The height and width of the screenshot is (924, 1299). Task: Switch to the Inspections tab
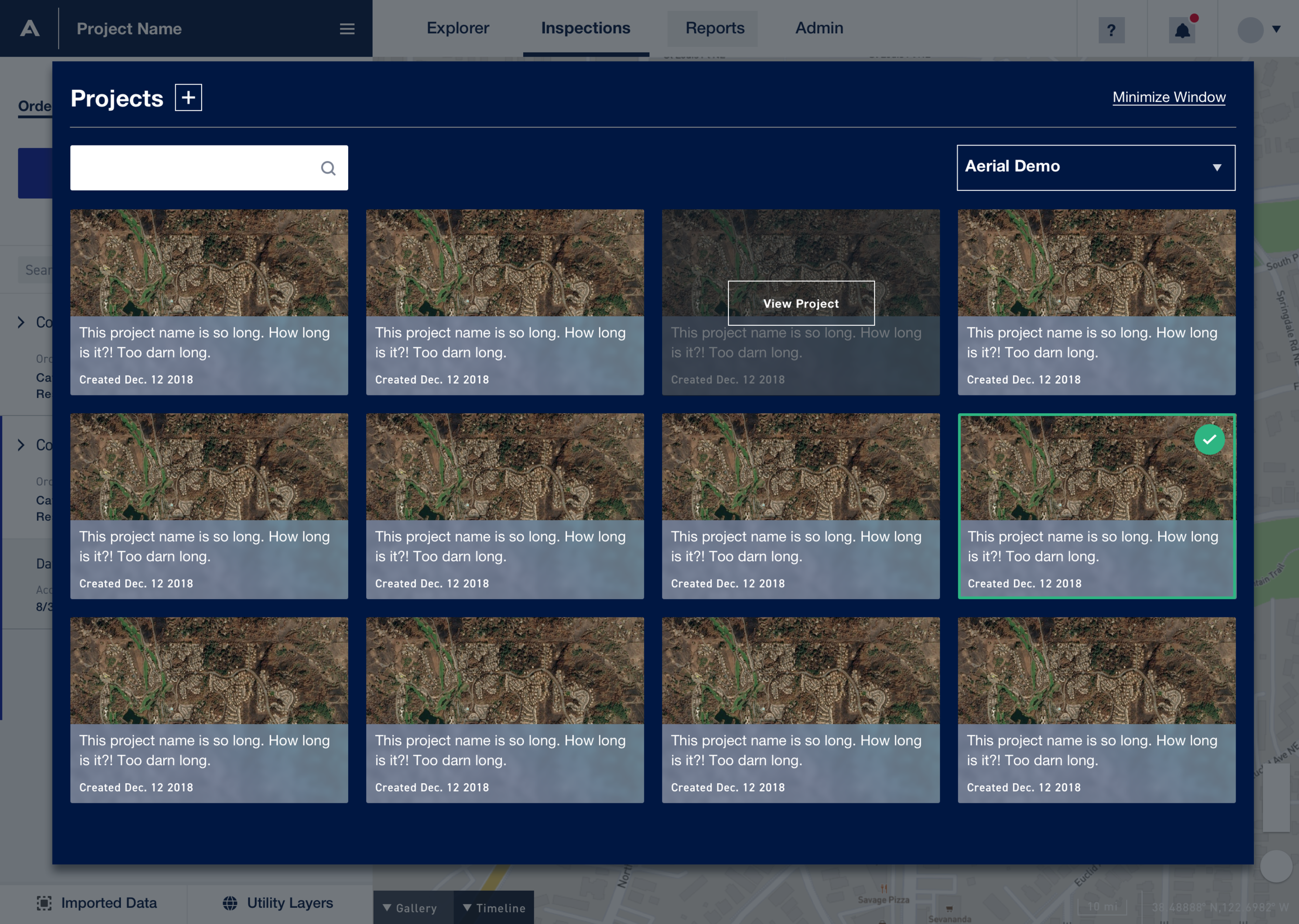(x=586, y=28)
